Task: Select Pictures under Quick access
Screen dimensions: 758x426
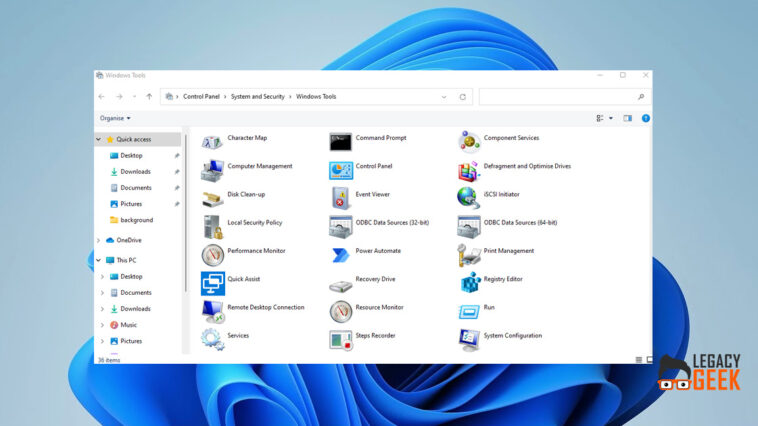Action: [x=131, y=204]
